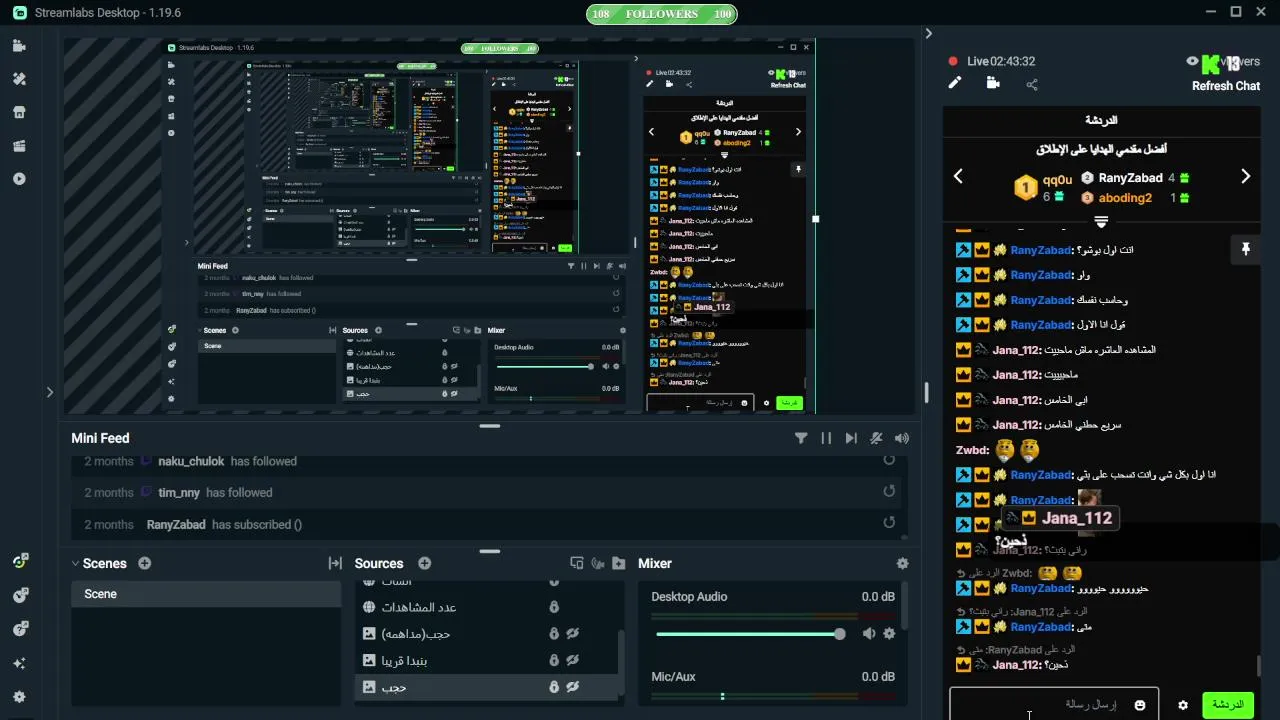Screen dimensions: 1280x720
Task: Switch to the الدردشة chat tab header
Action: point(1101,120)
